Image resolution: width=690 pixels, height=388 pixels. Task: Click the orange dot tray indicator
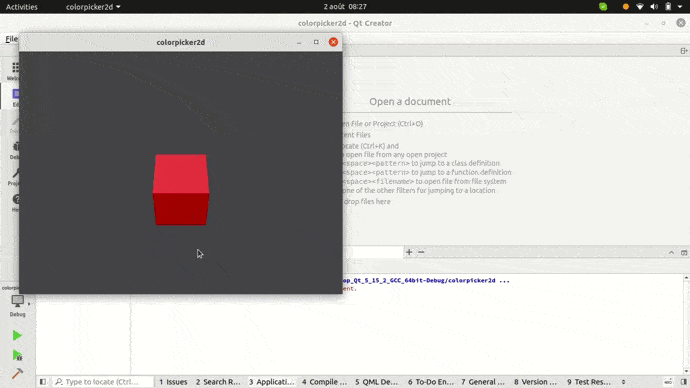pyautogui.click(x=625, y=7)
